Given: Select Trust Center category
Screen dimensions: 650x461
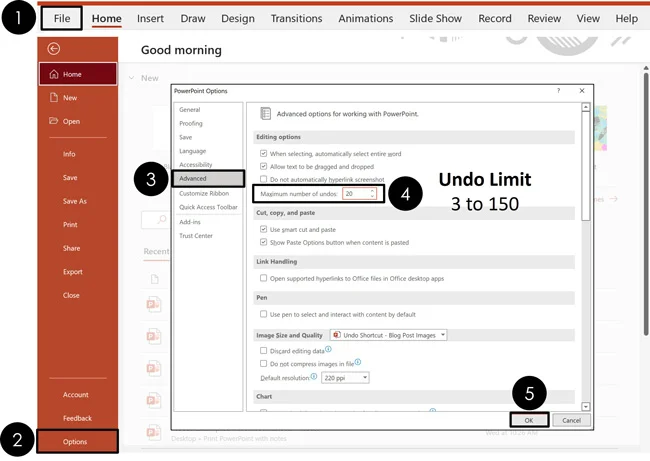Looking at the screenshot, I should 196,235.
